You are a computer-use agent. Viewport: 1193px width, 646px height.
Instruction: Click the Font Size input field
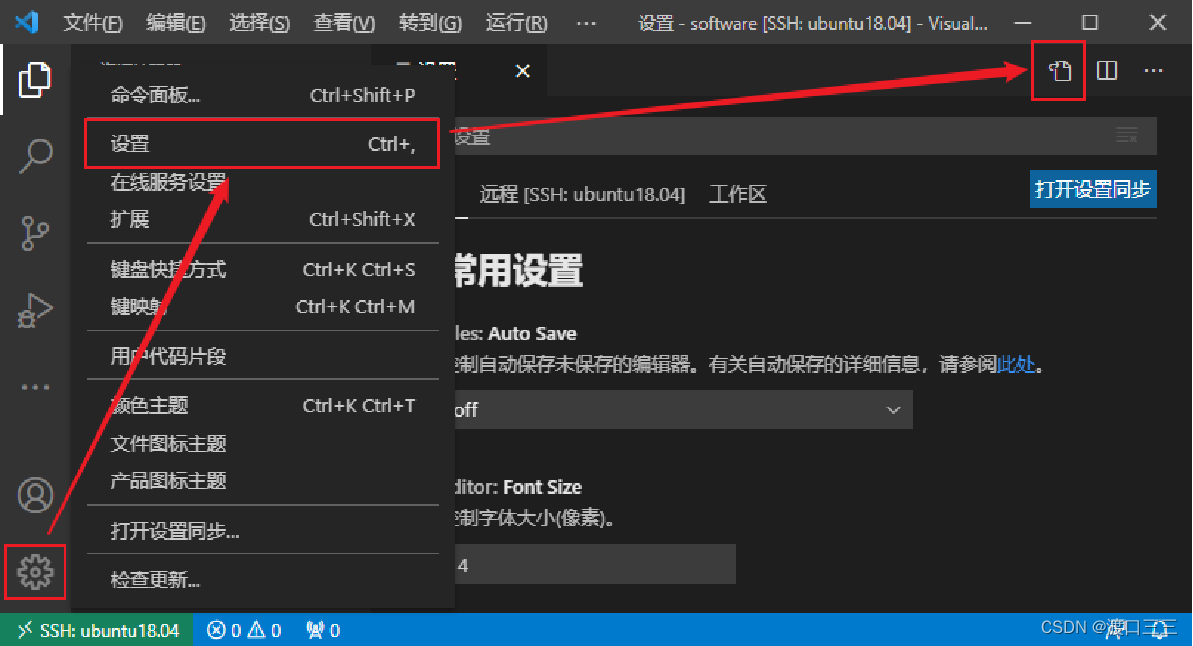point(595,565)
